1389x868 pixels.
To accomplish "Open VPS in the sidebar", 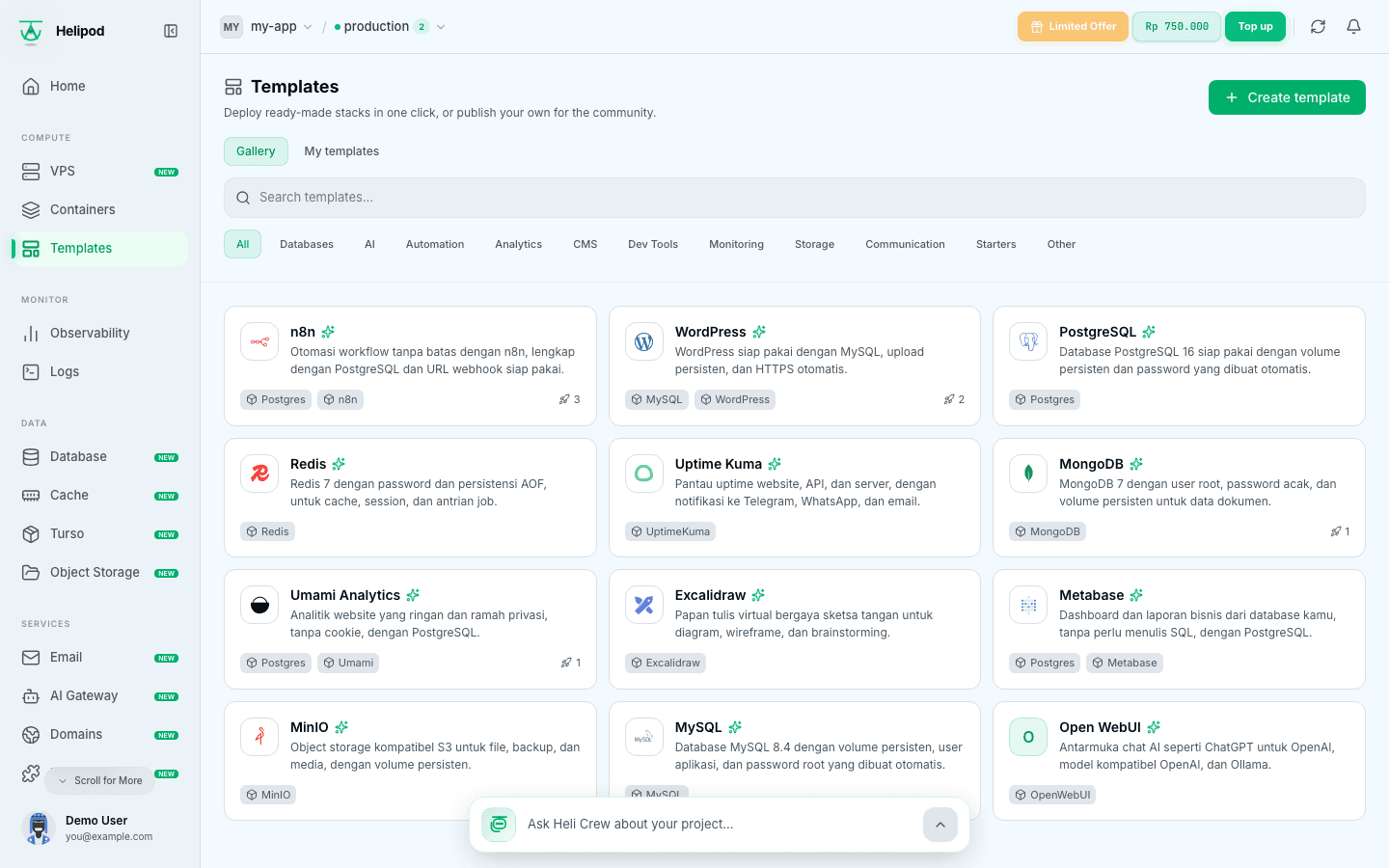I will (x=100, y=171).
